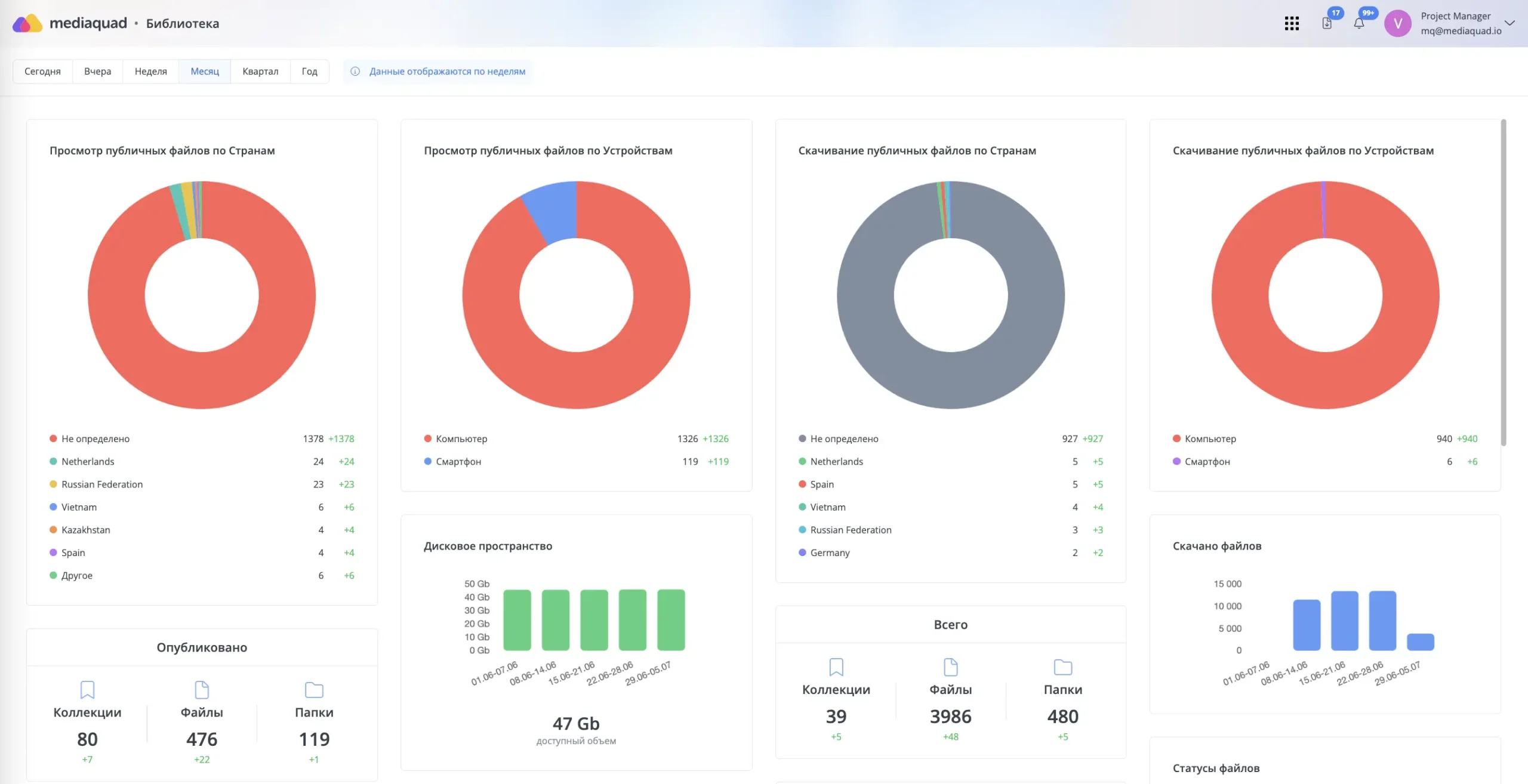
Task: Open the notifications bell icon
Action: point(1359,23)
